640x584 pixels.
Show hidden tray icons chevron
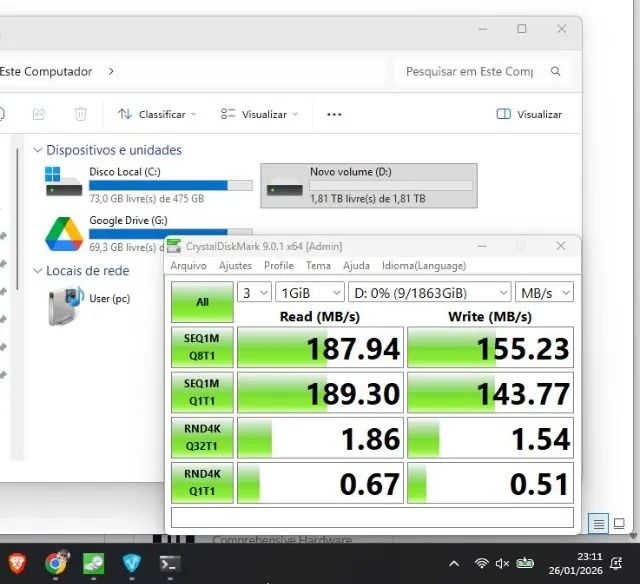454,564
